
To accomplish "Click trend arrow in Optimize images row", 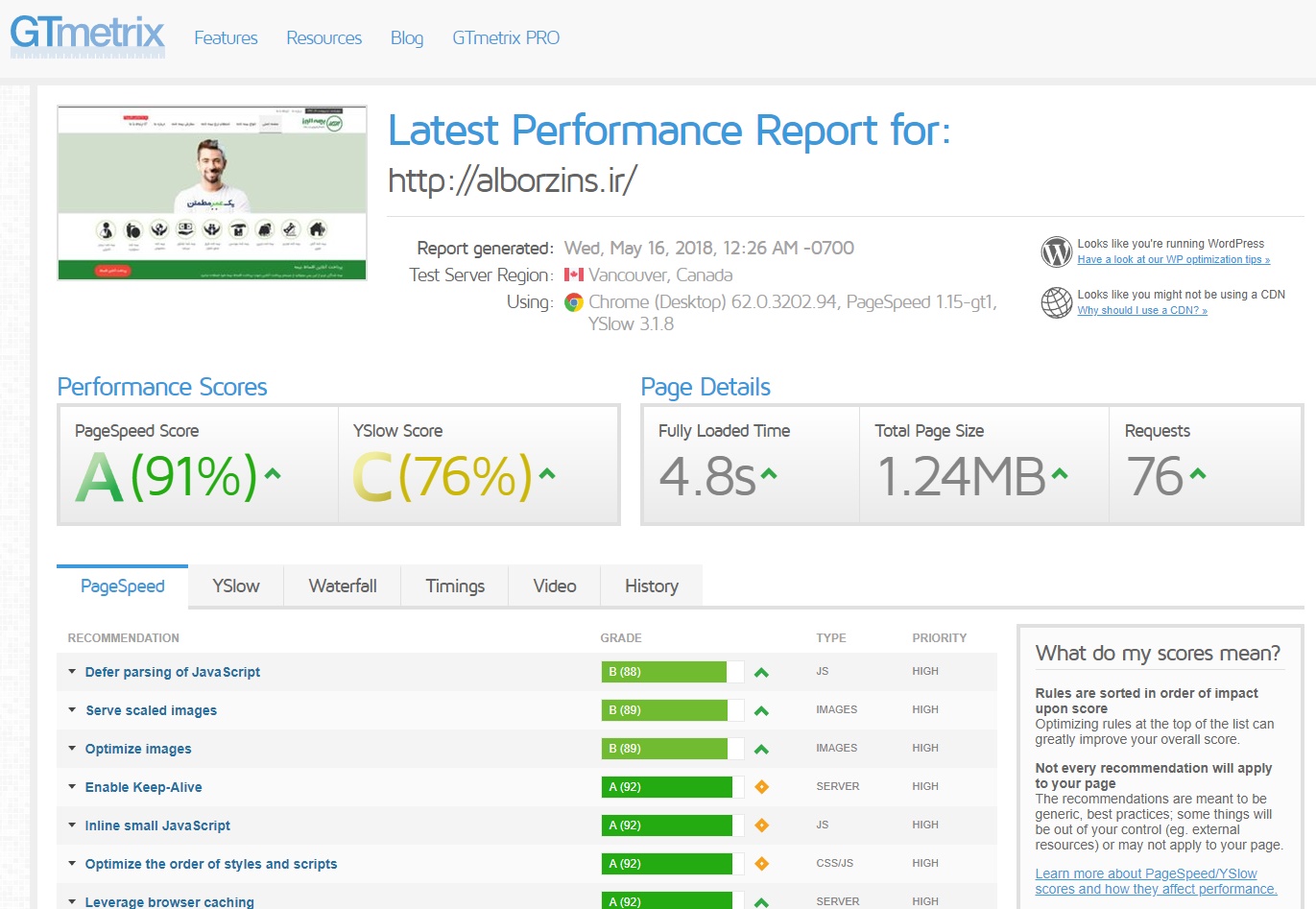I will (x=761, y=749).
